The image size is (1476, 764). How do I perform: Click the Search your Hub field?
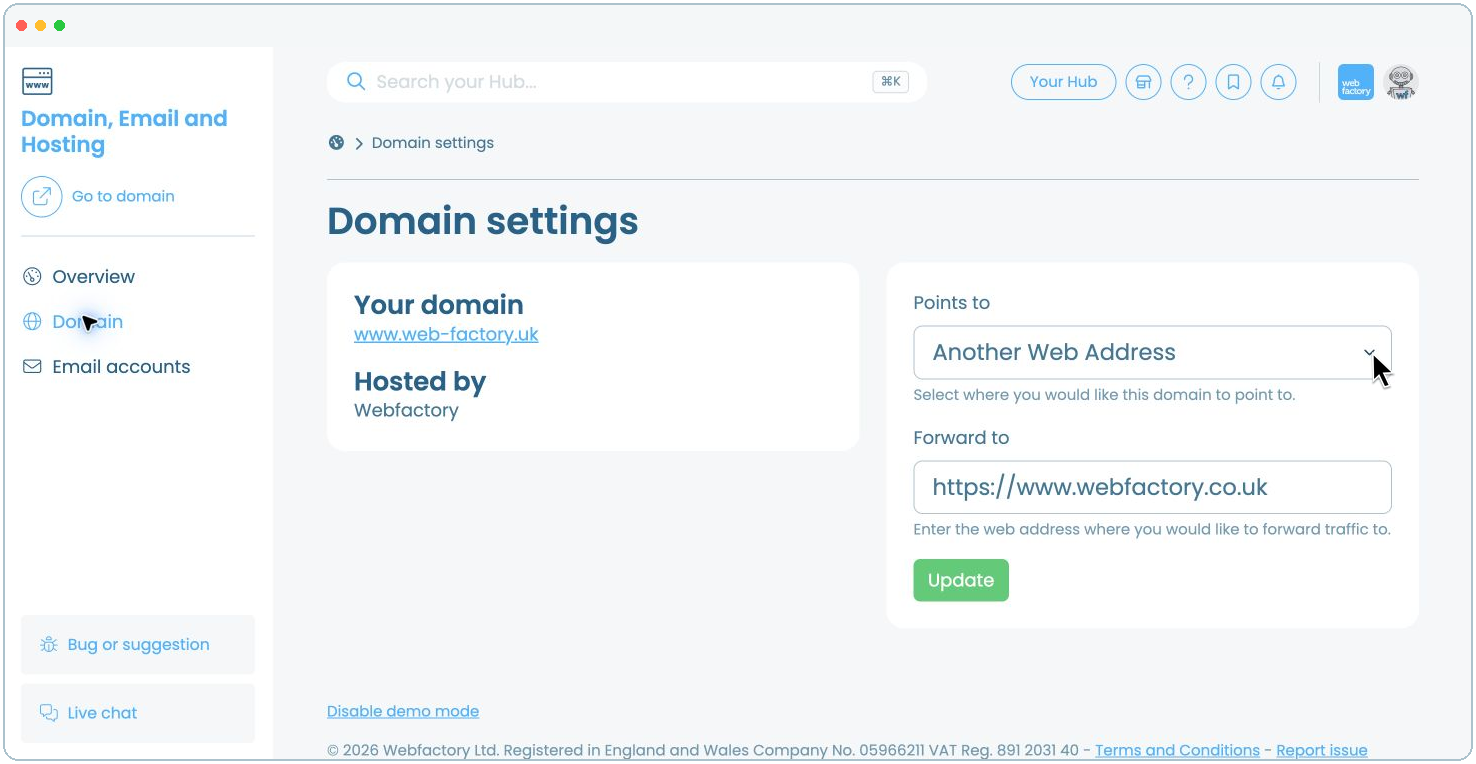(627, 82)
